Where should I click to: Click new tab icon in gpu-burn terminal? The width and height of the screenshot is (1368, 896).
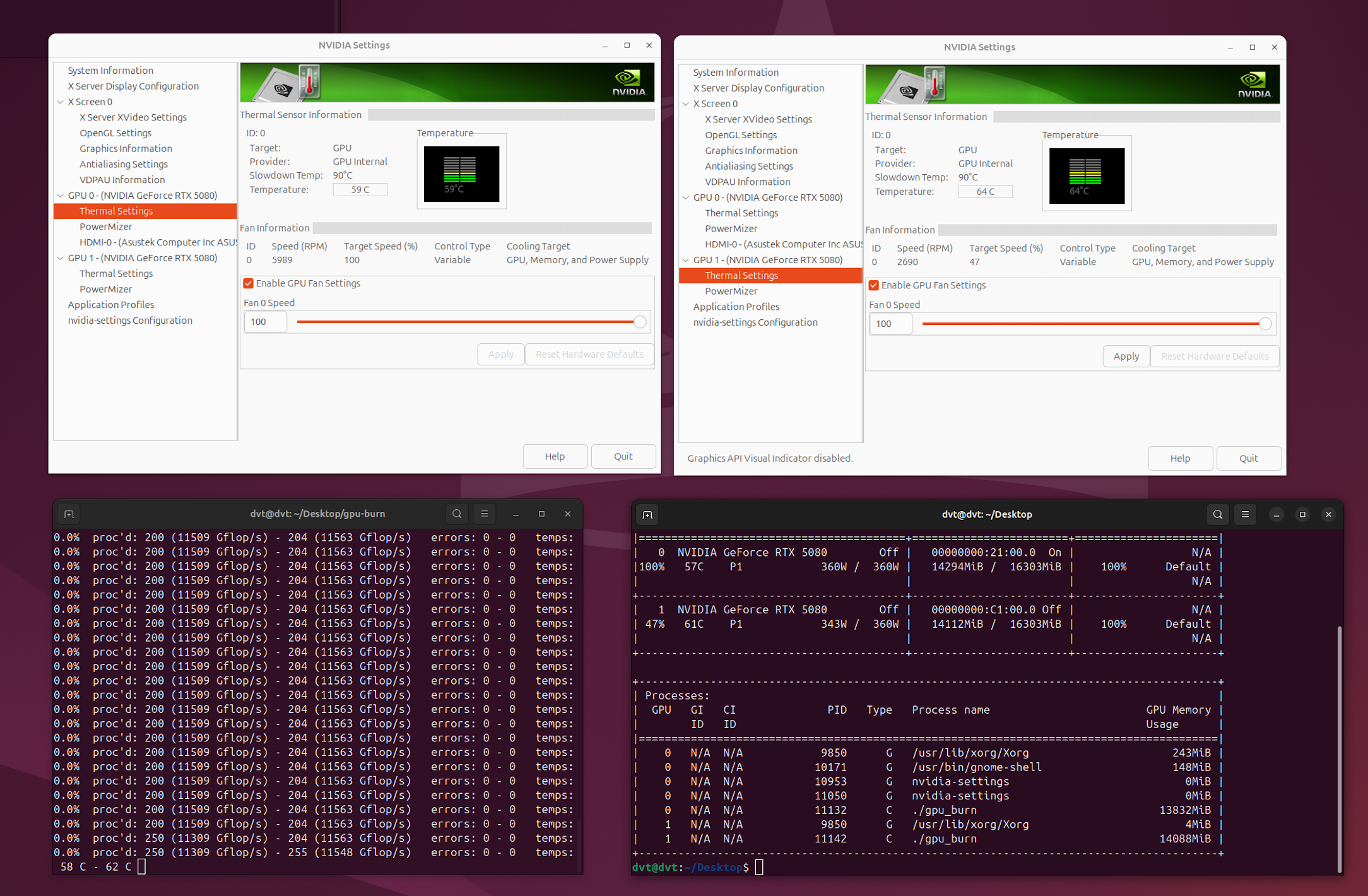[69, 514]
